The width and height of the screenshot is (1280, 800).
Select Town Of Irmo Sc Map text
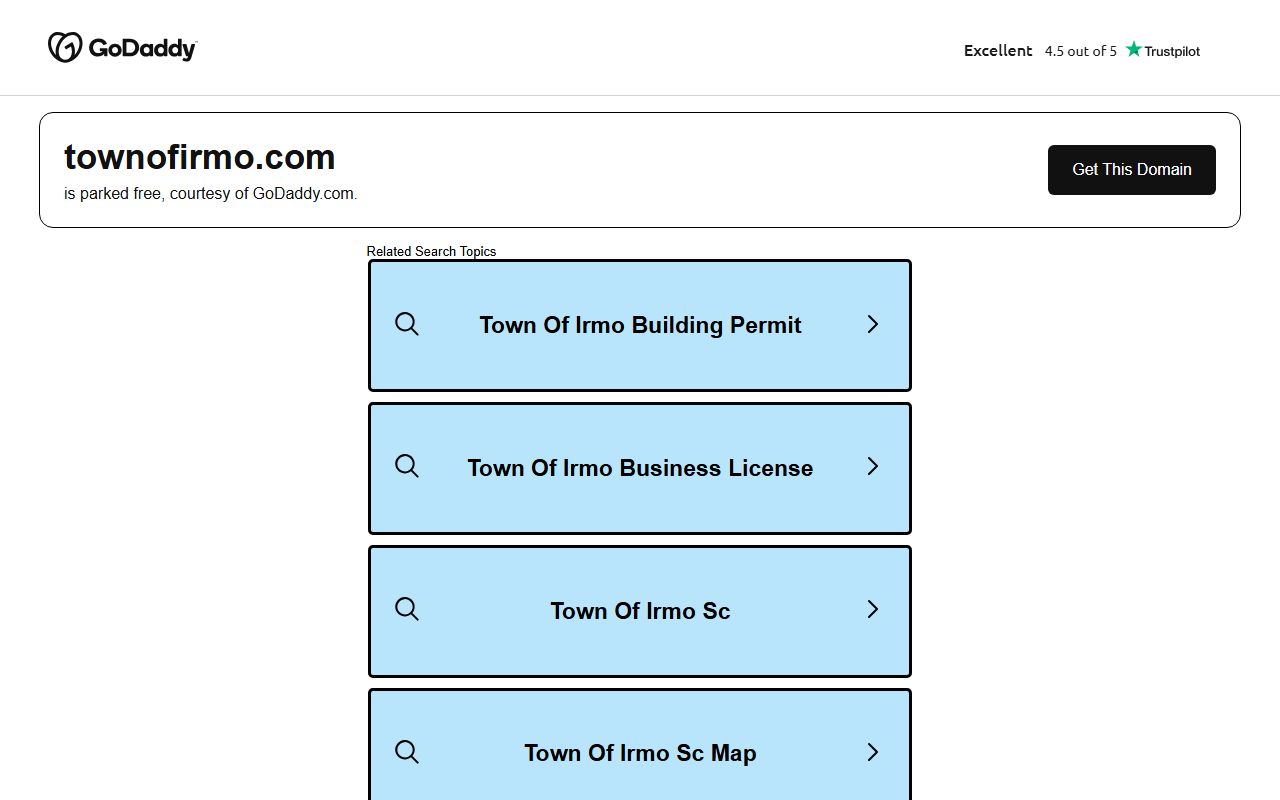(640, 753)
